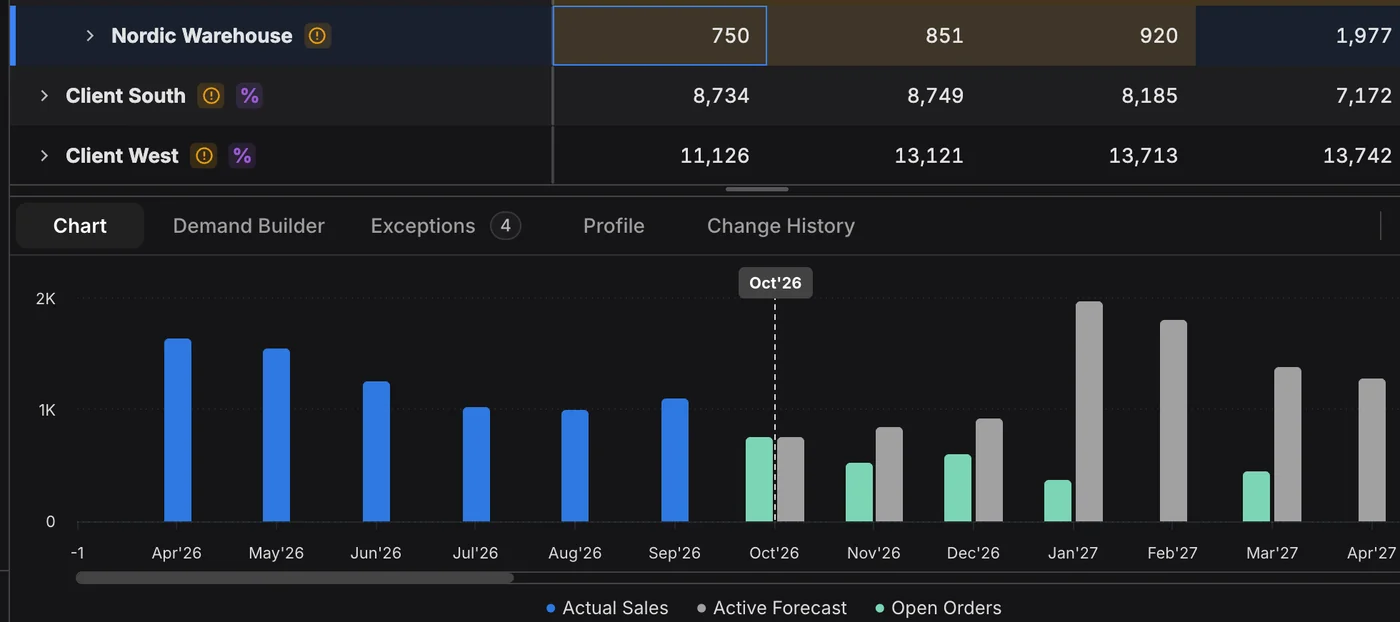Screen dimensions: 1400x622
Task: Click the panel splitter handle above tabs
Action: point(757,189)
